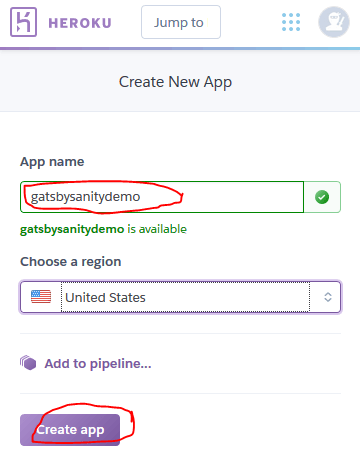This screenshot has height=470, width=360.
Task: Click the Create app button
Action: pos(70,430)
